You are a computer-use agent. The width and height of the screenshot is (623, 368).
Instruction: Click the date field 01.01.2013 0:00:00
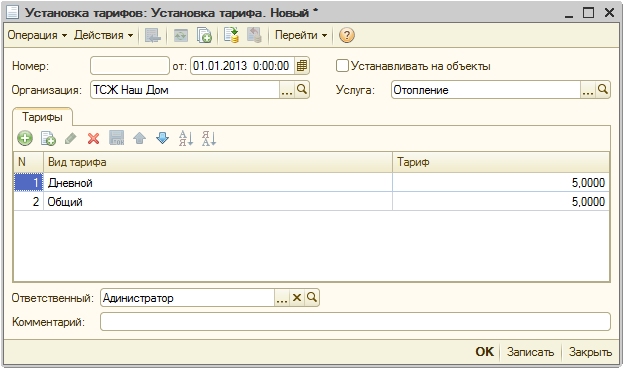[x=242, y=66]
